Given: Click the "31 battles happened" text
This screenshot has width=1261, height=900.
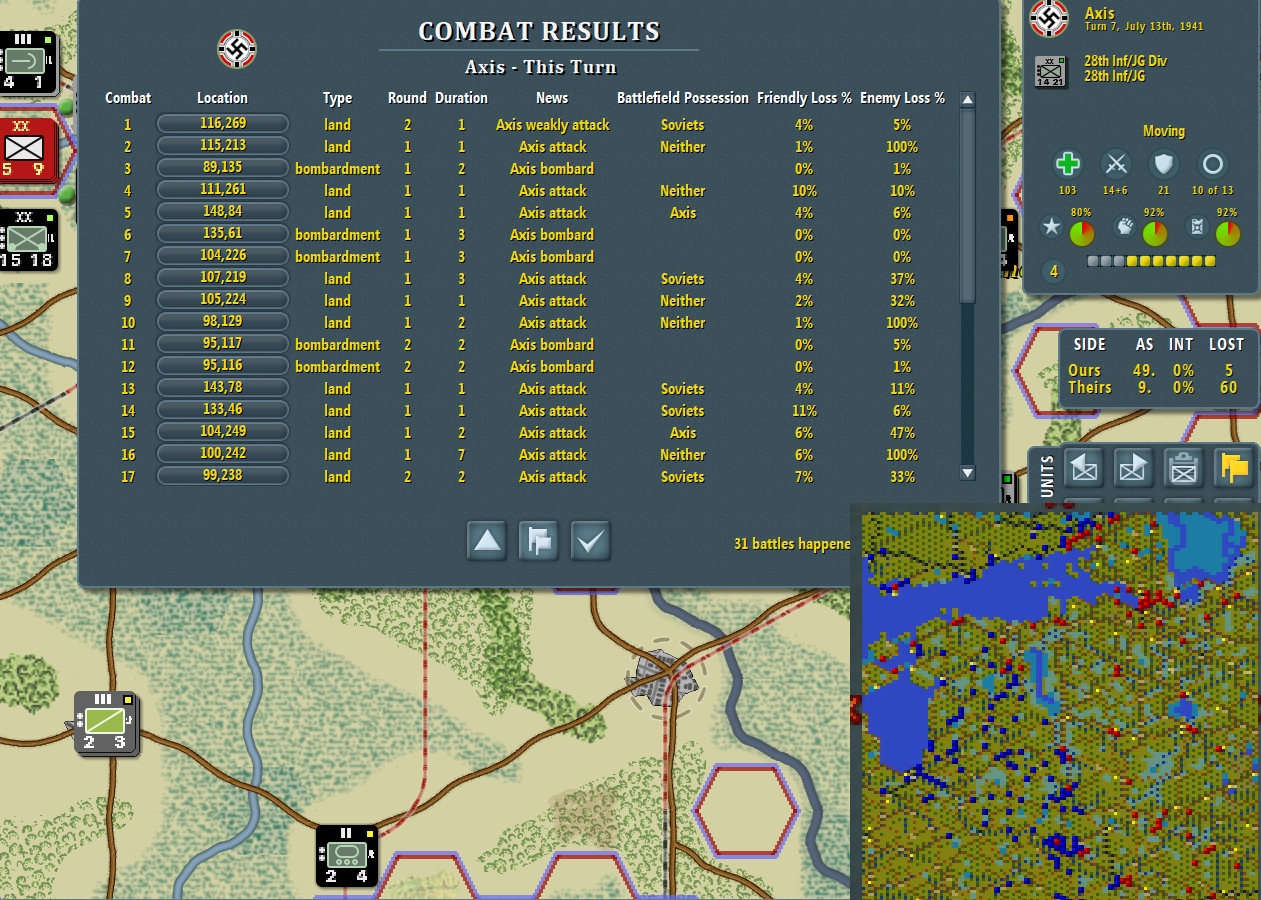Looking at the screenshot, I should click(x=791, y=544).
